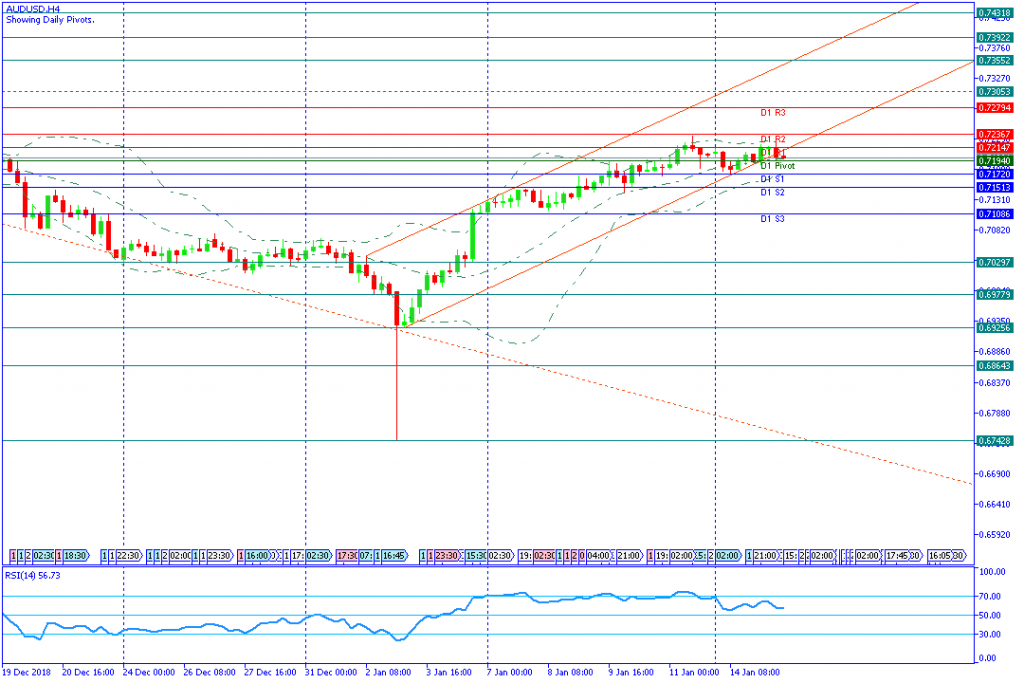Click the 18:30 news event marker
1024x683 pixels.
[x=76, y=553]
